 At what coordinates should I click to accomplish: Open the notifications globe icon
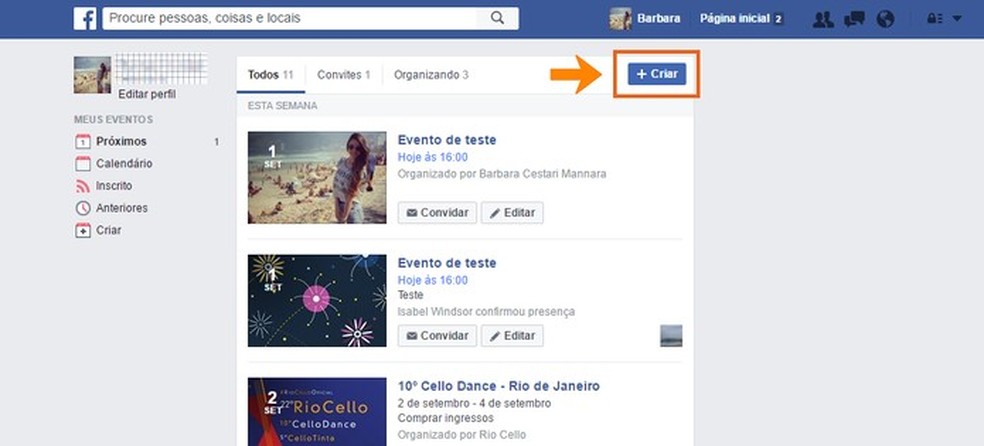click(x=885, y=19)
